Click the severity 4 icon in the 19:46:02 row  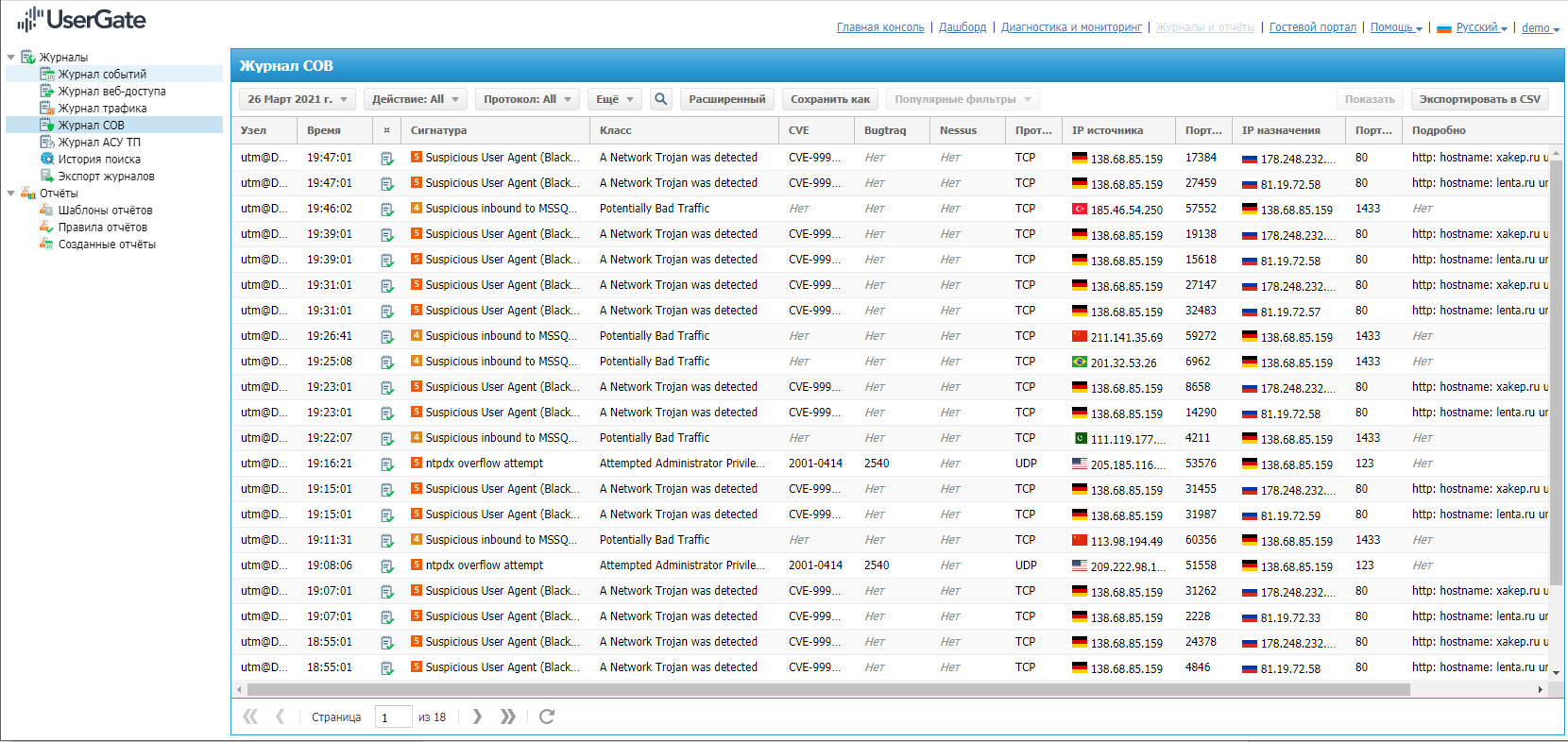(417, 209)
